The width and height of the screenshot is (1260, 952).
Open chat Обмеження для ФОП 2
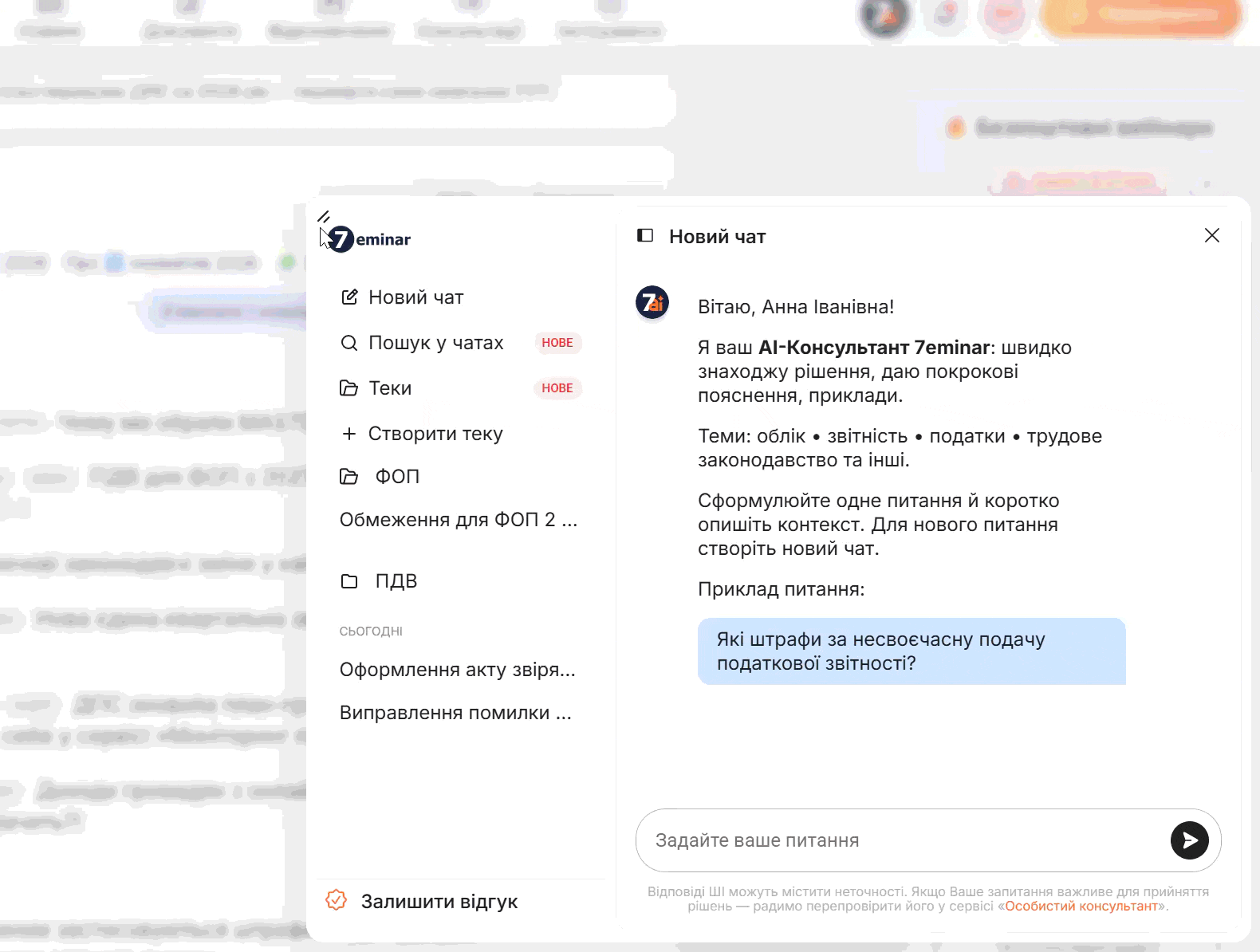458,520
